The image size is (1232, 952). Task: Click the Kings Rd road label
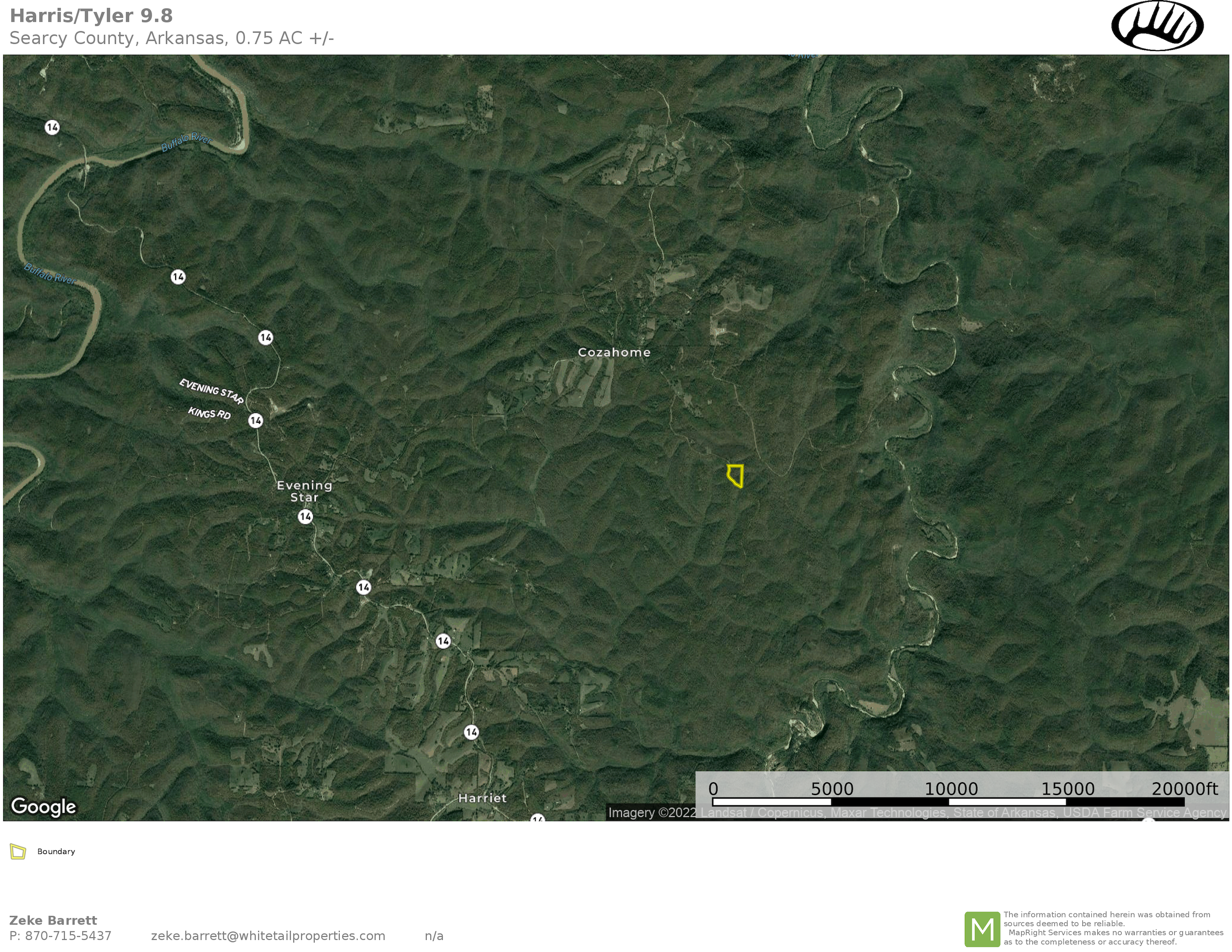(x=209, y=413)
